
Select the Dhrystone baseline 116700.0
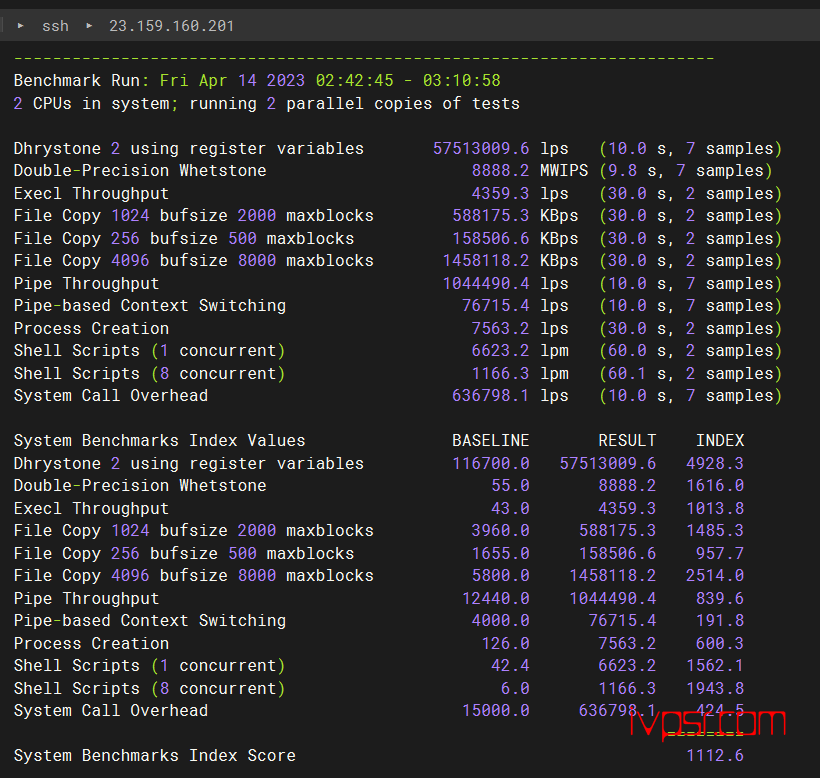(491, 463)
